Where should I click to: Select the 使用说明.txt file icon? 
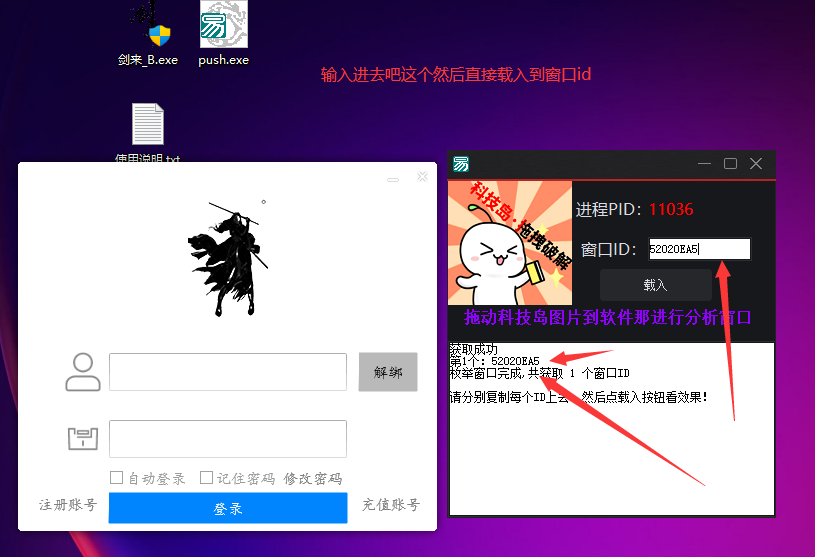[148, 125]
